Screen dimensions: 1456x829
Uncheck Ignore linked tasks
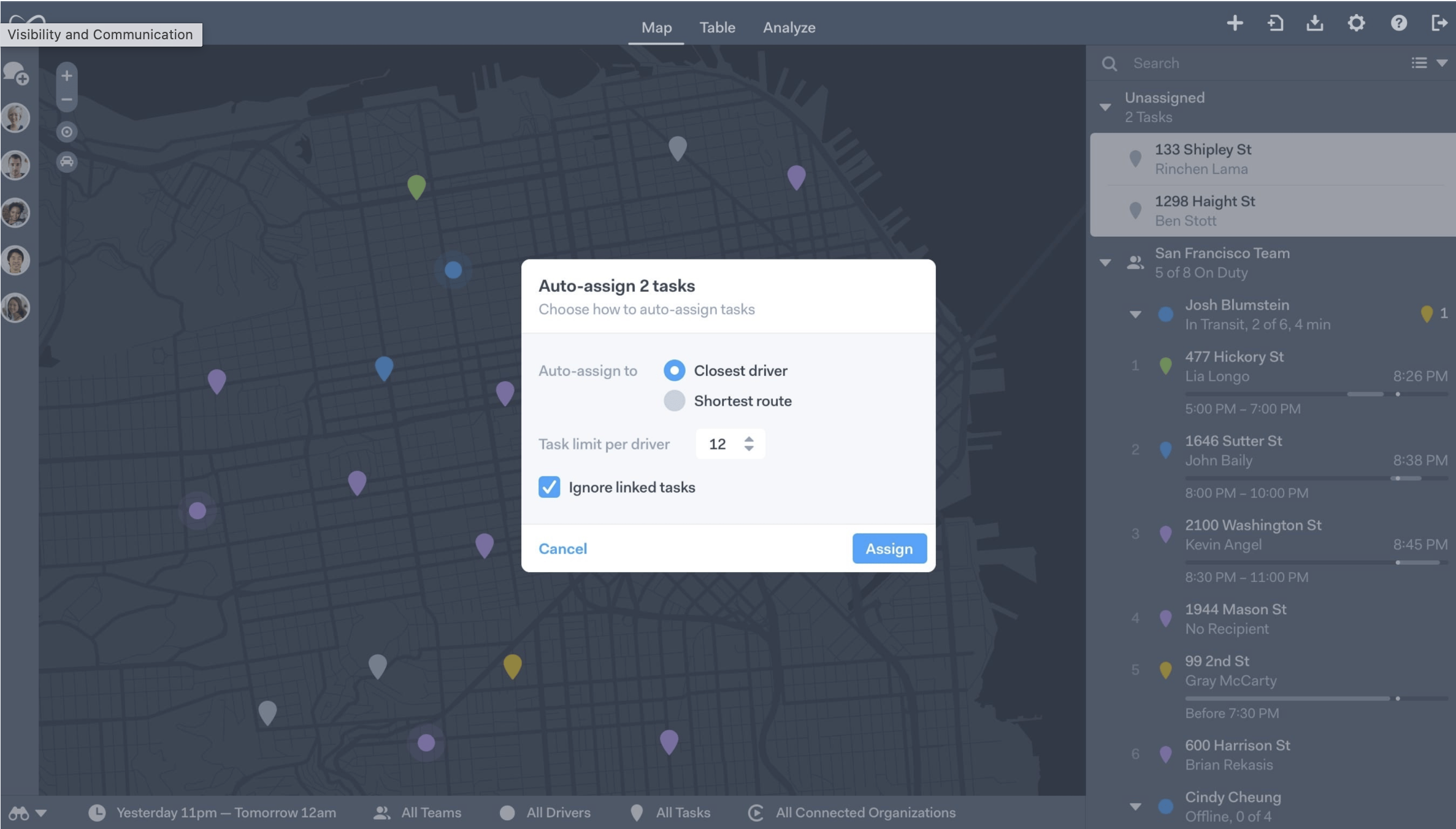click(x=550, y=487)
